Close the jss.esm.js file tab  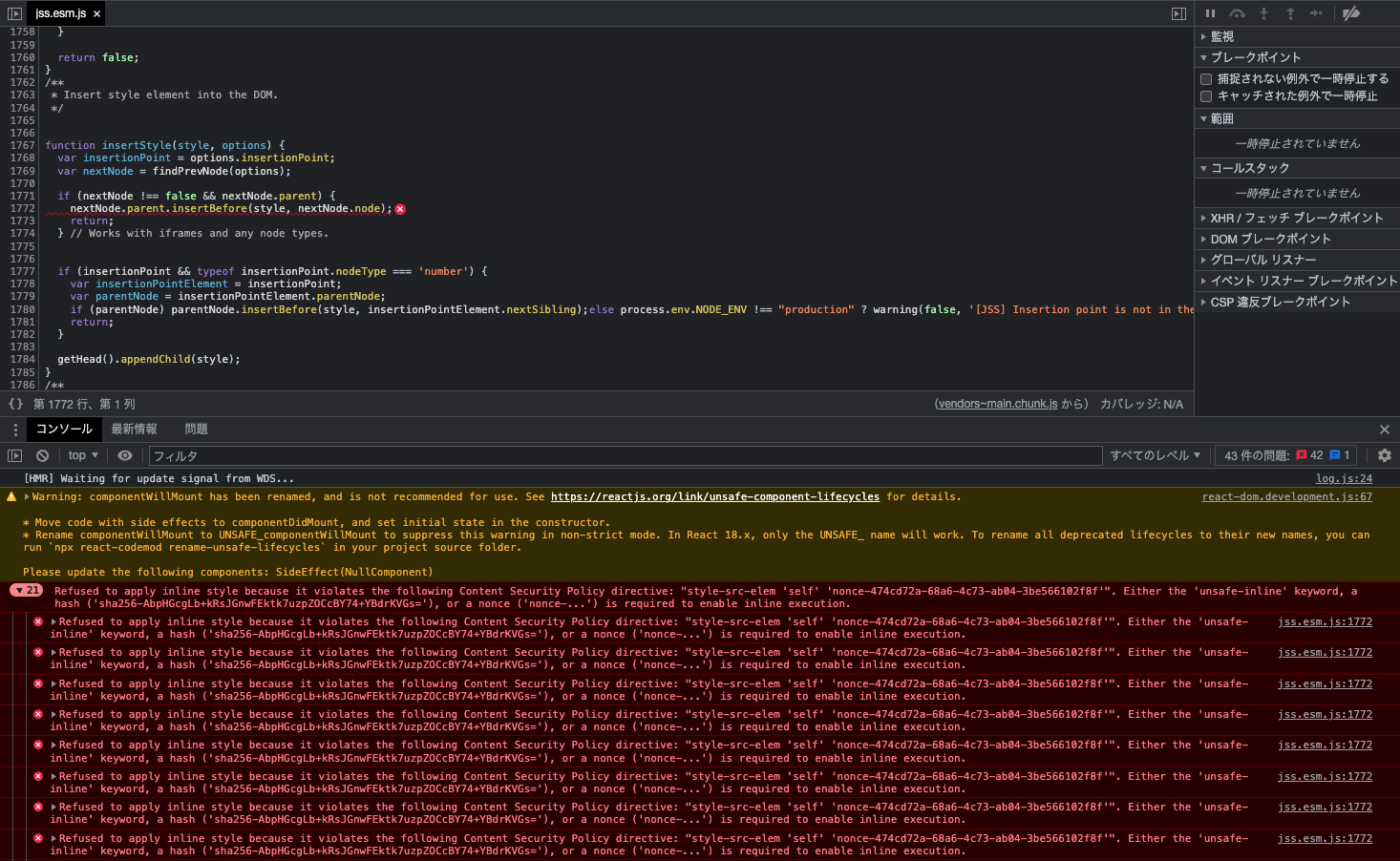point(97,13)
